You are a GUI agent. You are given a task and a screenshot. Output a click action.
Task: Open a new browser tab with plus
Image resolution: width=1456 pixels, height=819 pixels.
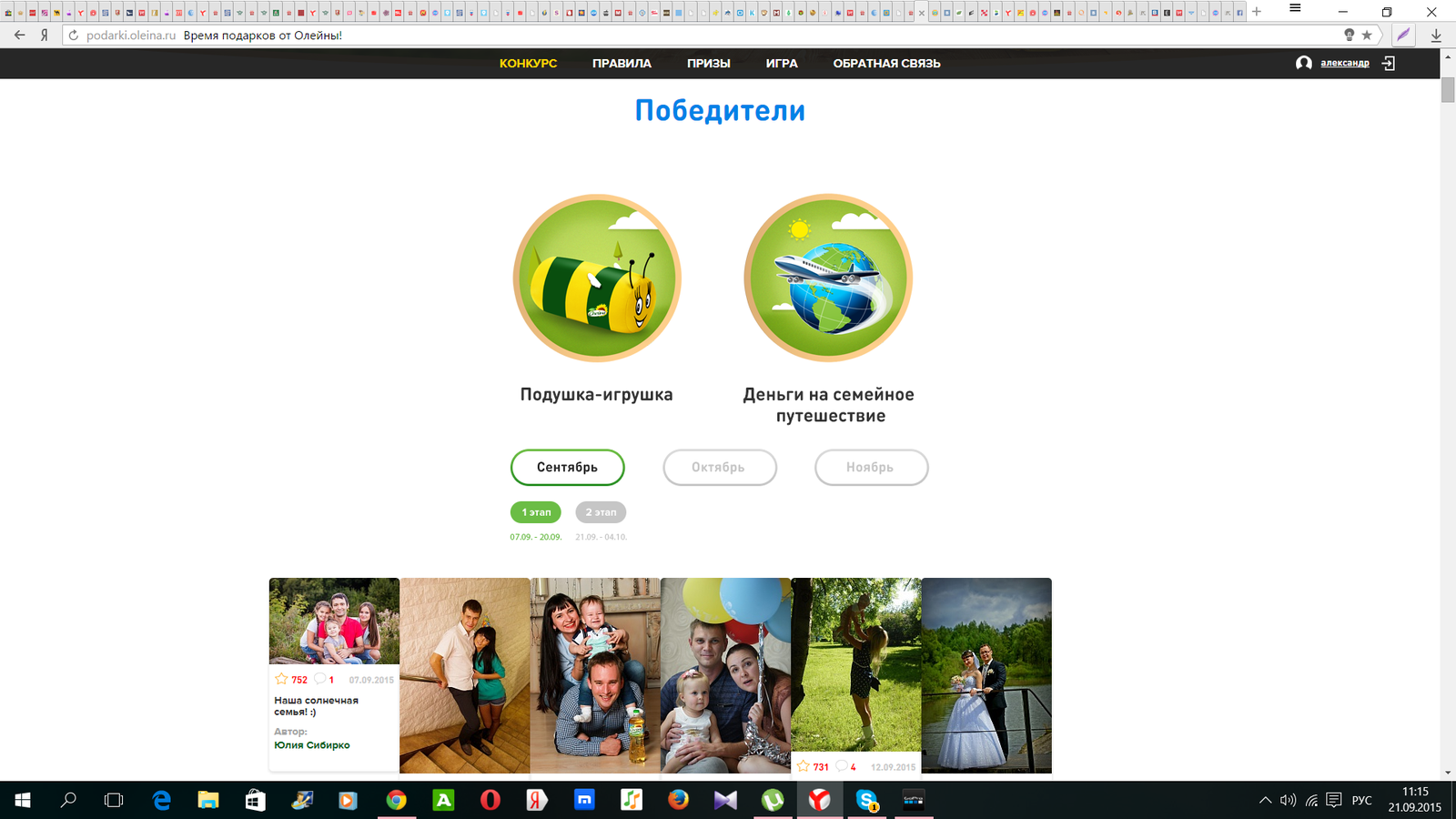tap(1257, 12)
